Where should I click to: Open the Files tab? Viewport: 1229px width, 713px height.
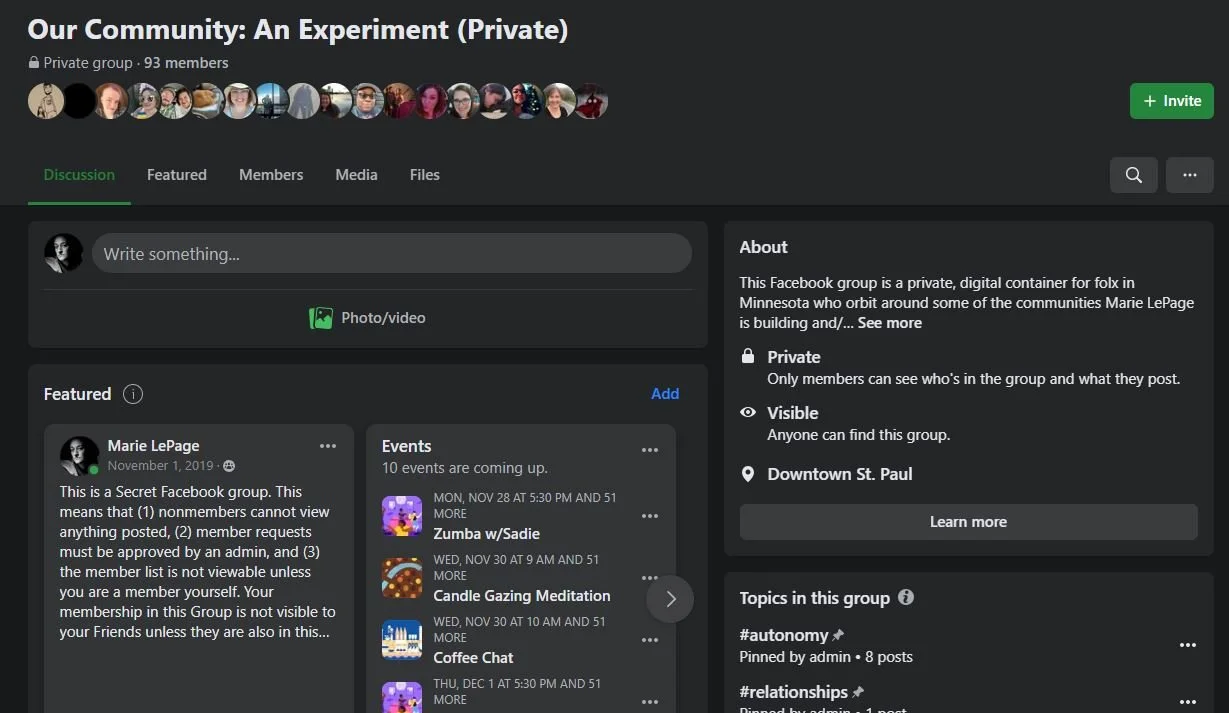425,174
